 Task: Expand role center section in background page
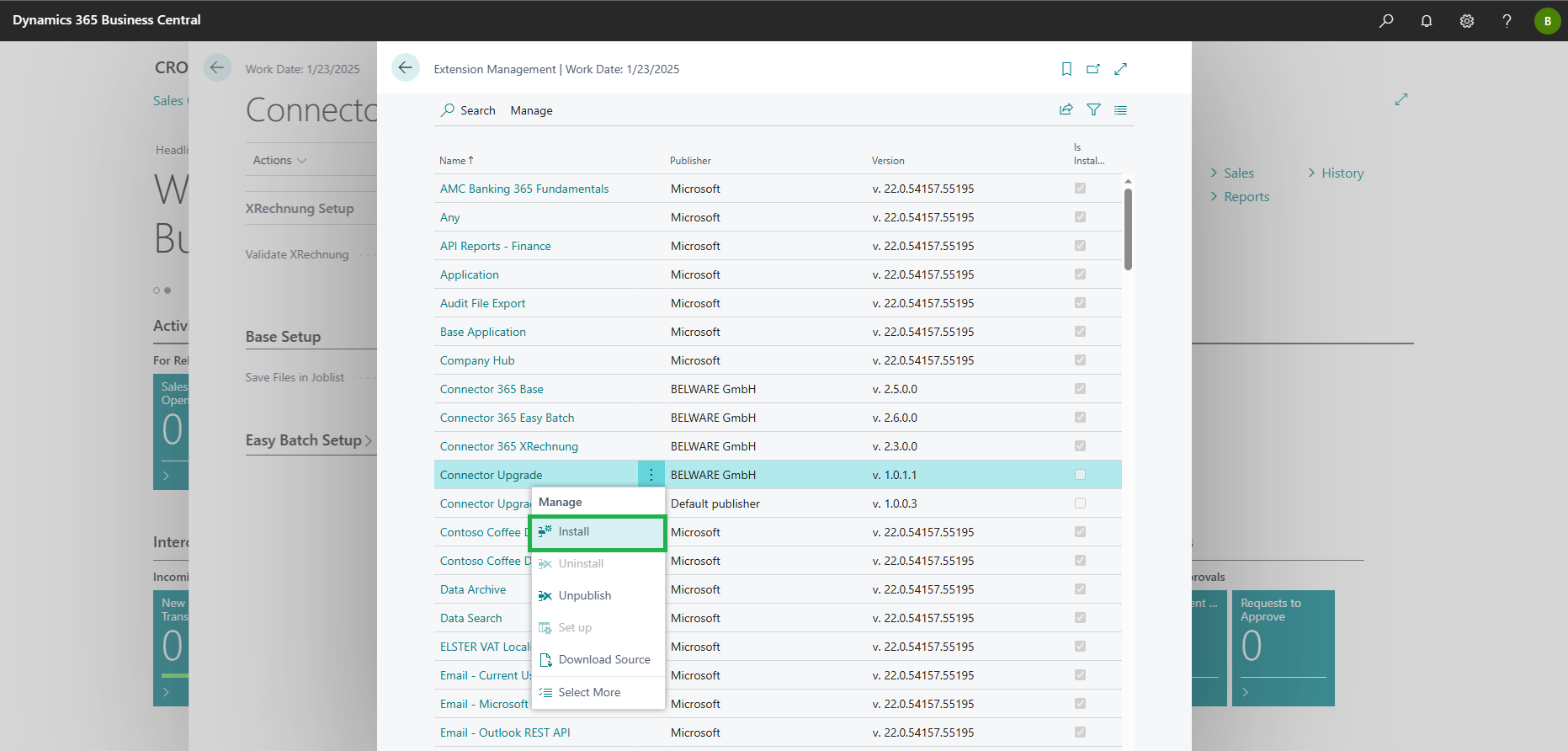click(1401, 99)
